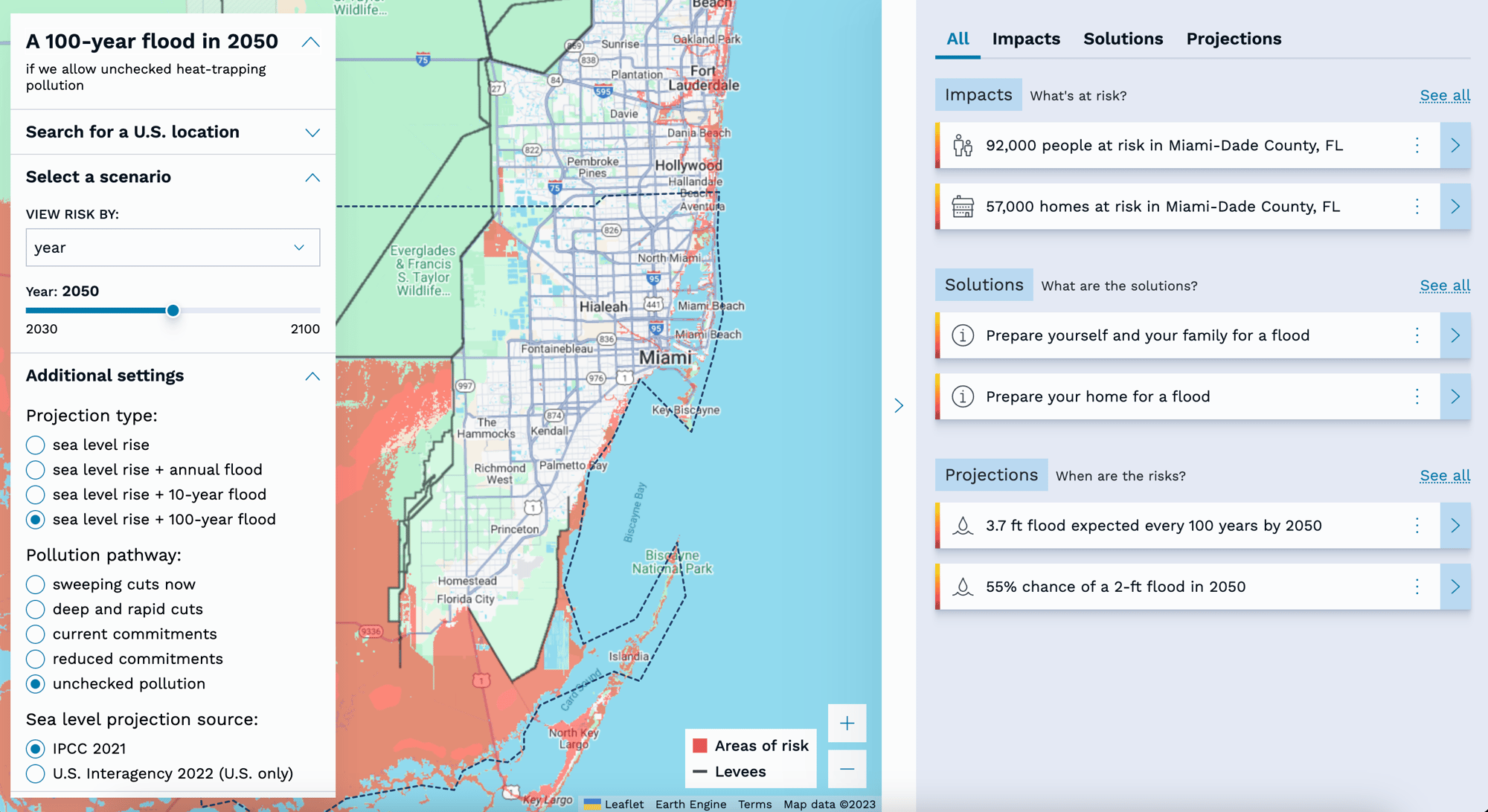
Task: Open arrow for 57,000 homes at risk card
Action: tap(1455, 207)
